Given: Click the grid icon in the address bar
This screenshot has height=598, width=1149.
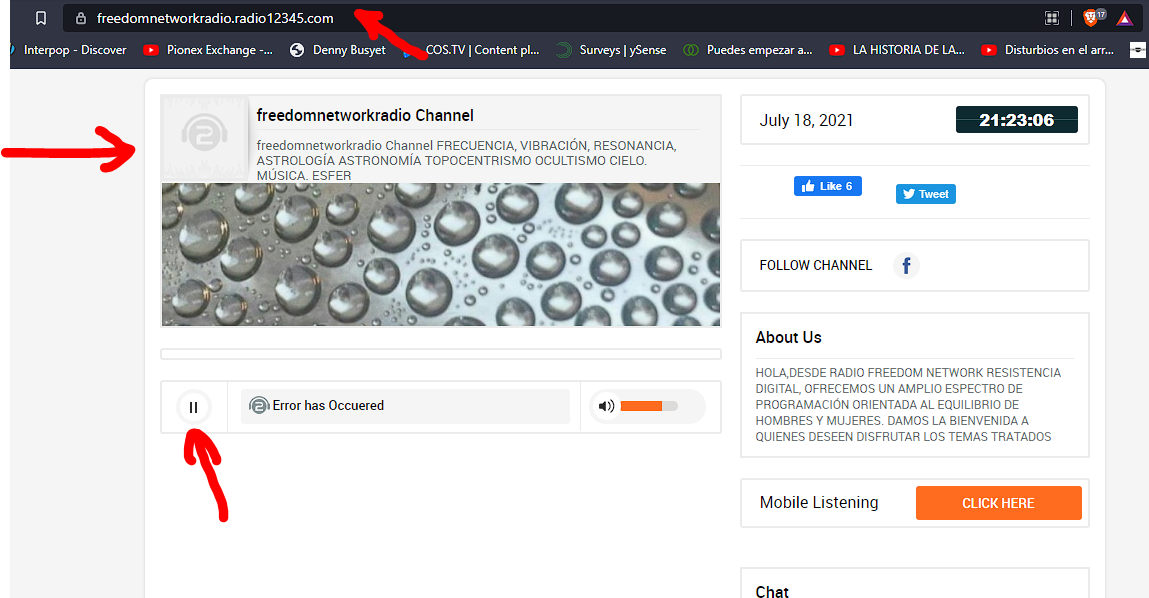Looking at the screenshot, I should (x=1052, y=18).
